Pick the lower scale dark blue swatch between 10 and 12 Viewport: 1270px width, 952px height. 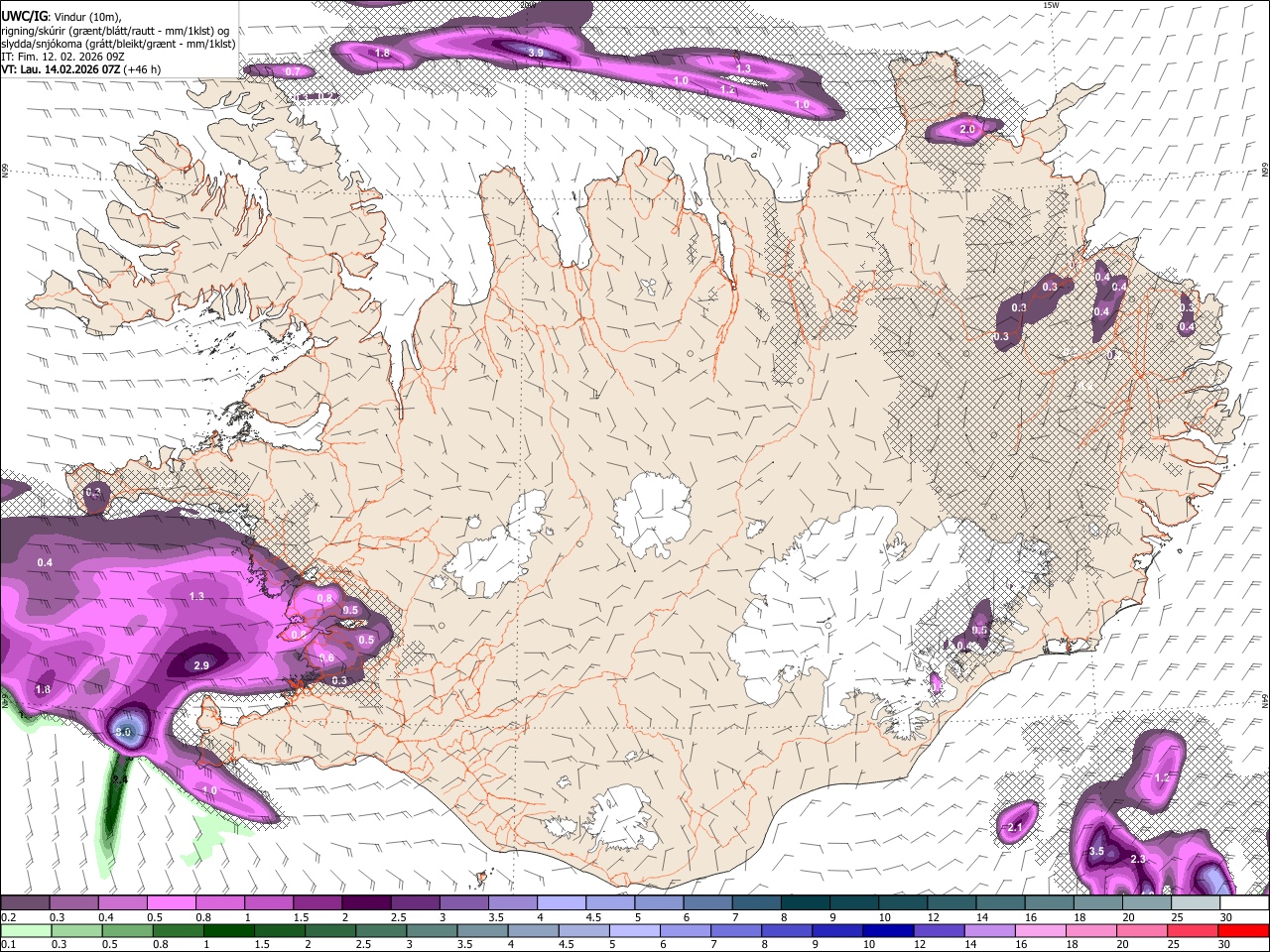click(888, 930)
